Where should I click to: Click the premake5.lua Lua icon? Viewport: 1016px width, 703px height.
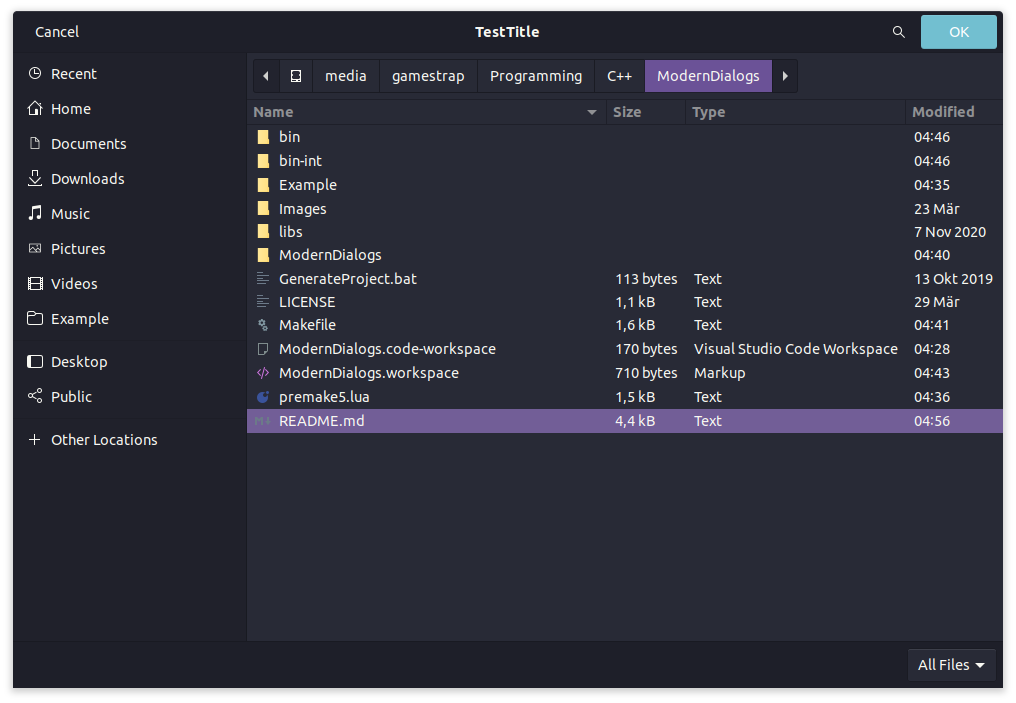[x=263, y=397]
